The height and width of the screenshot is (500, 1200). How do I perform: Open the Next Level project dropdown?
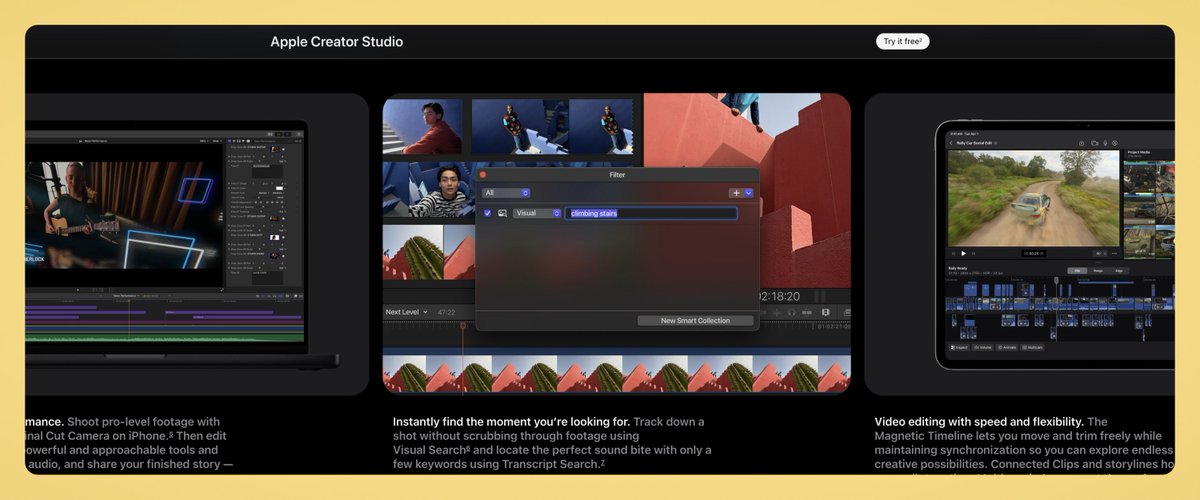[407, 312]
